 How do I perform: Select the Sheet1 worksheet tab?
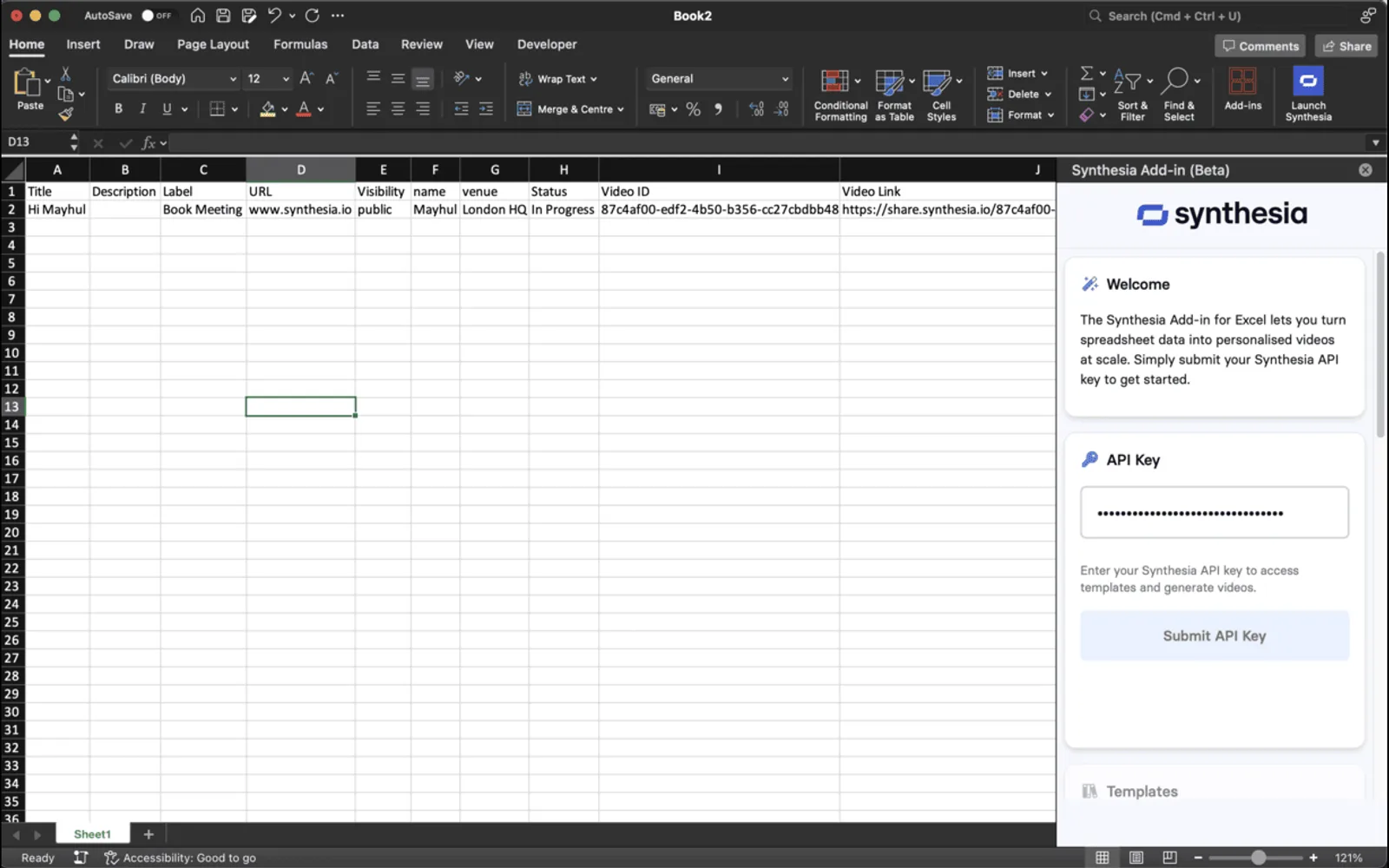[x=92, y=834]
